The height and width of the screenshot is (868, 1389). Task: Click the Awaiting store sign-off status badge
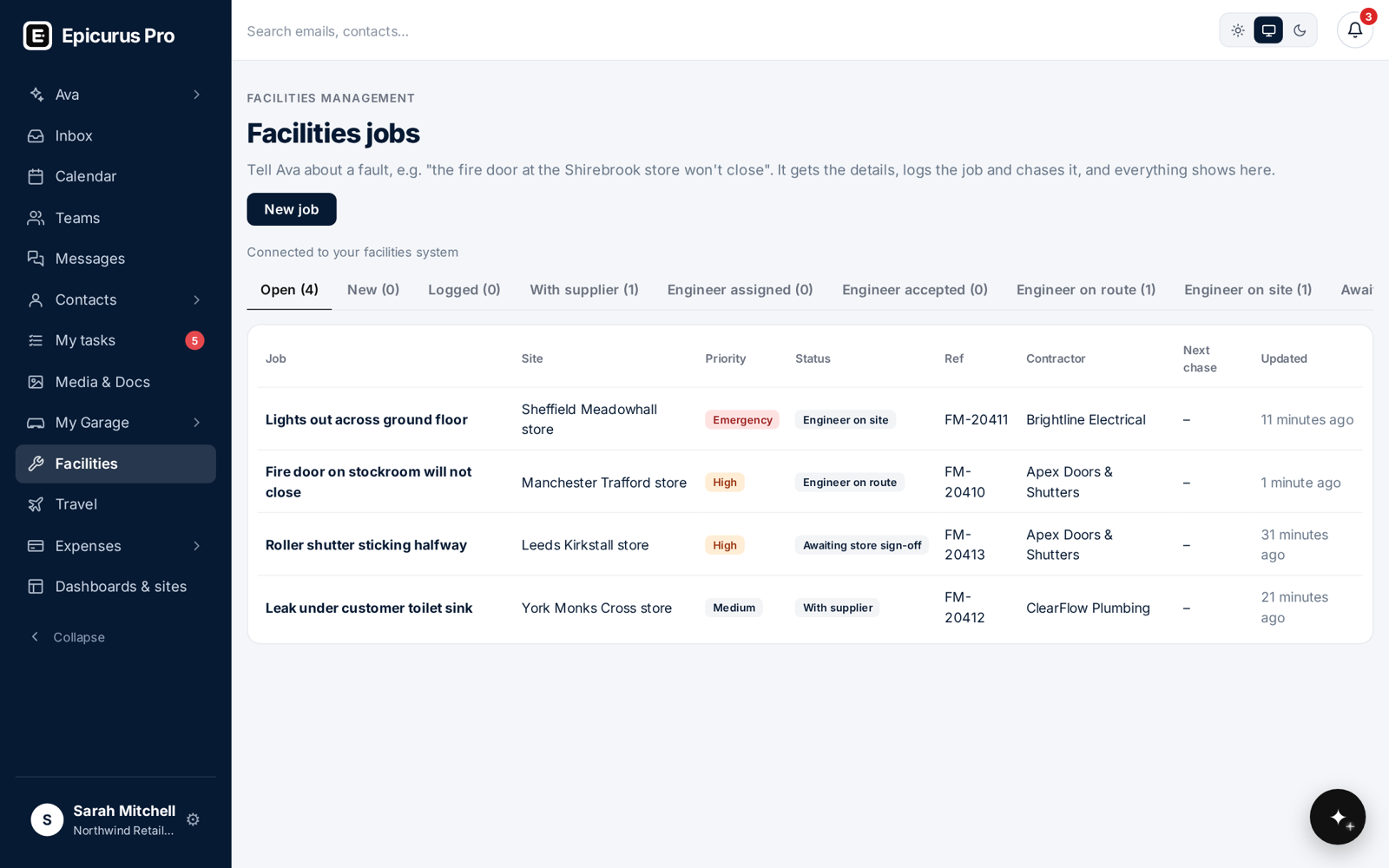pos(862,545)
